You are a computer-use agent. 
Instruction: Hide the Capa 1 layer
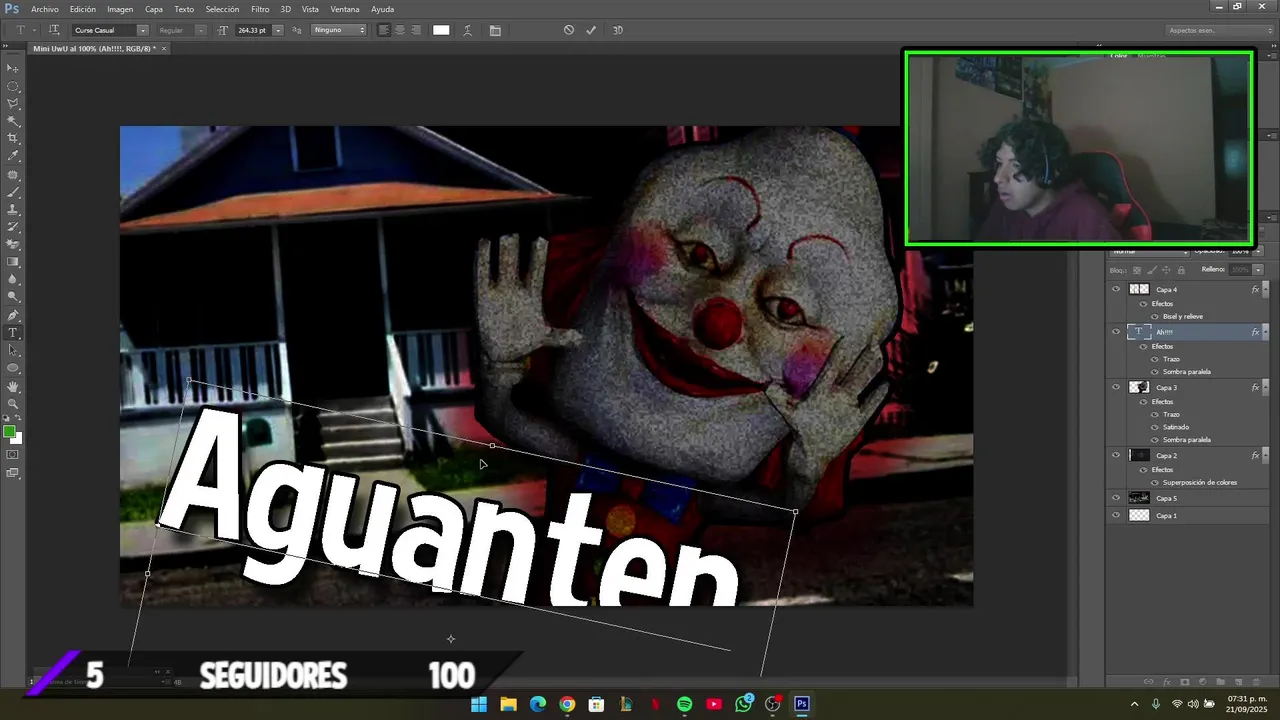tap(1116, 516)
